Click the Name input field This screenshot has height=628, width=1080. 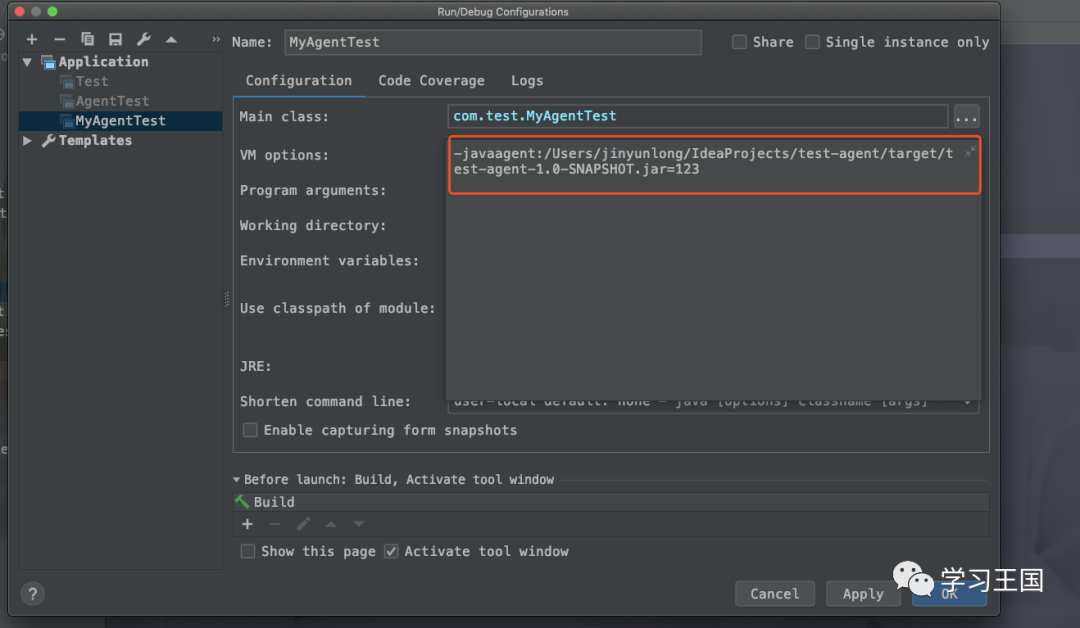coord(492,42)
